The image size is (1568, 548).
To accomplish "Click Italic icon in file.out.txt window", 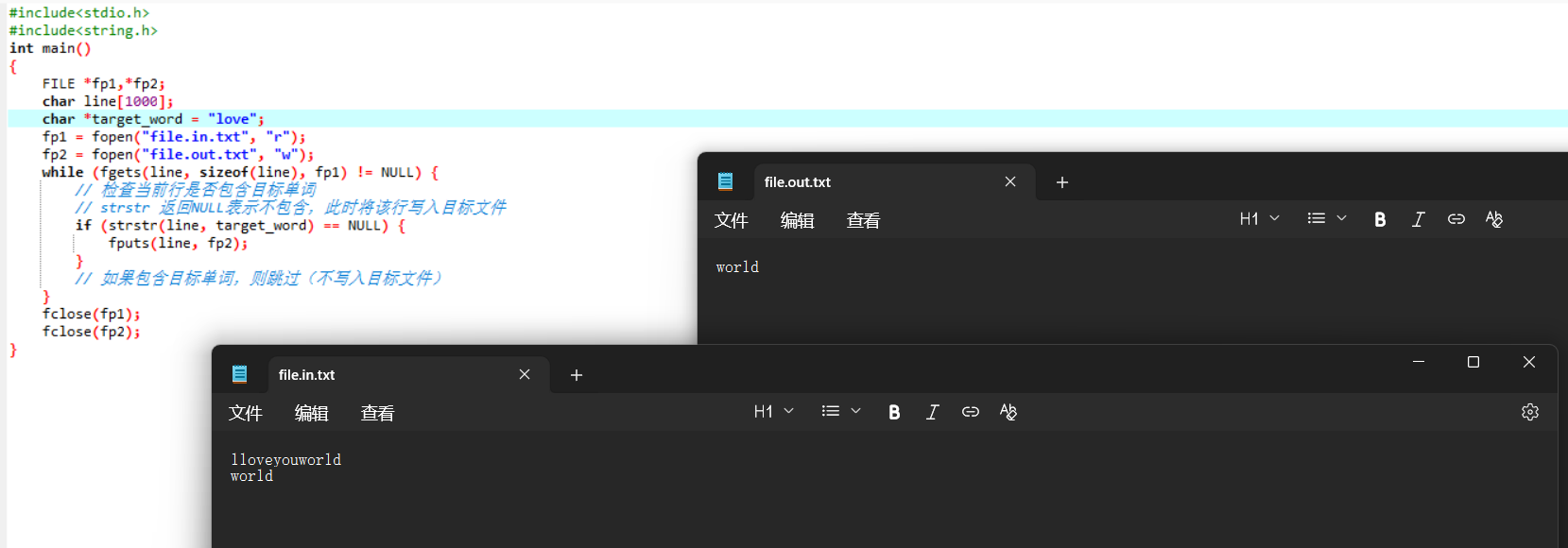I will click(1419, 219).
